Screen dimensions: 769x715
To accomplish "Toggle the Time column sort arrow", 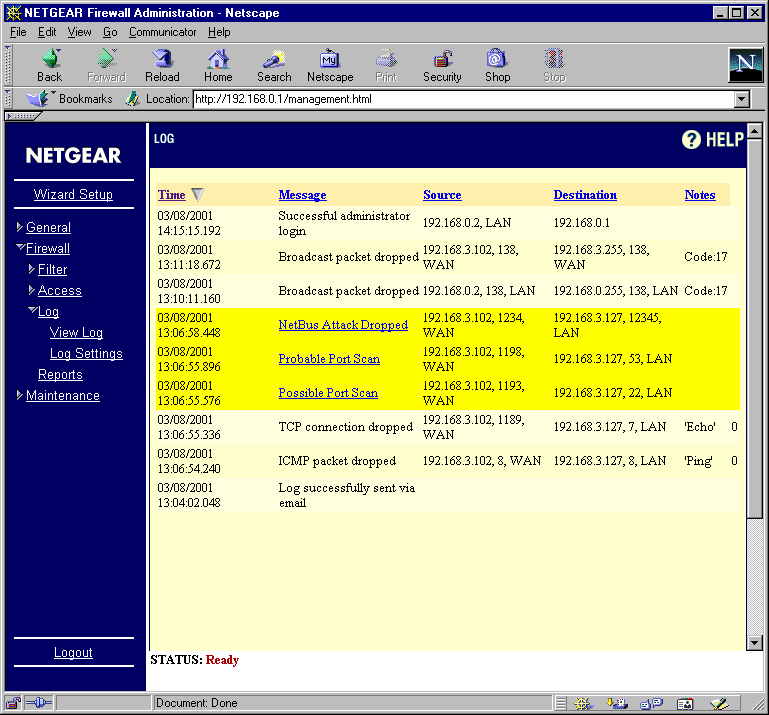I will tap(197, 195).
